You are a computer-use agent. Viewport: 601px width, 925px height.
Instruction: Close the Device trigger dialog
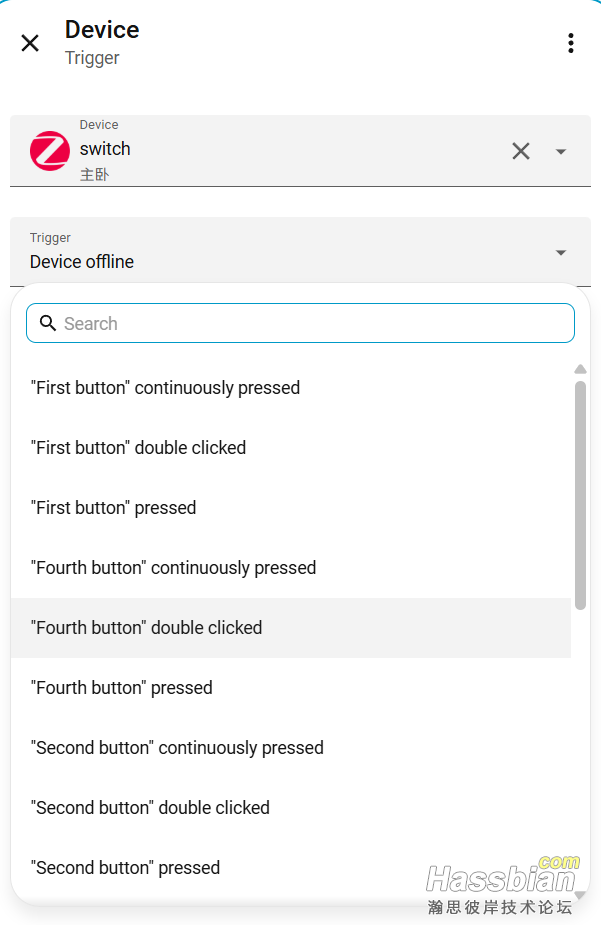point(30,43)
